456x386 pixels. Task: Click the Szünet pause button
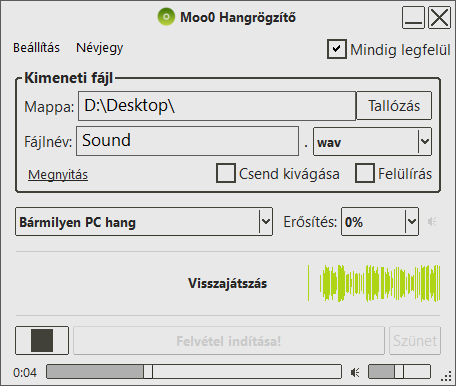415,341
